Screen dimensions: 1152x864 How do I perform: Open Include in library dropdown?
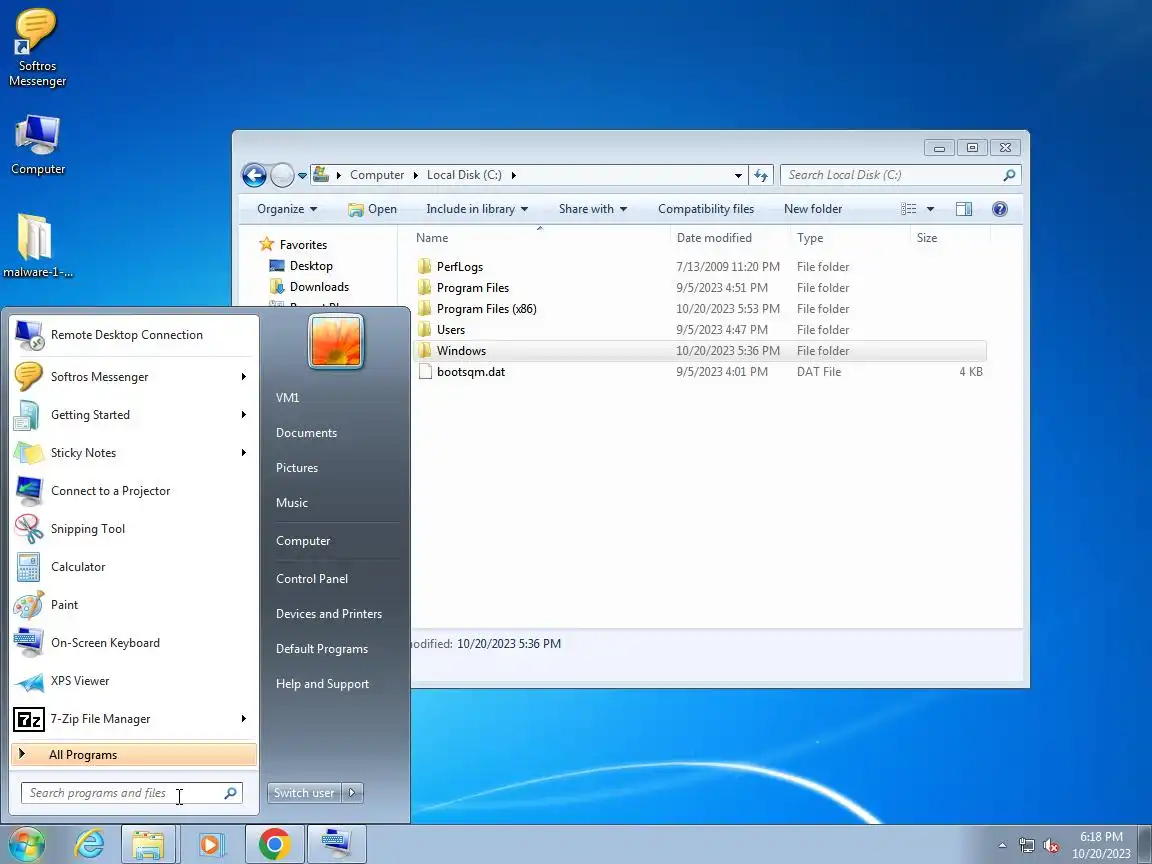click(478, 209)
